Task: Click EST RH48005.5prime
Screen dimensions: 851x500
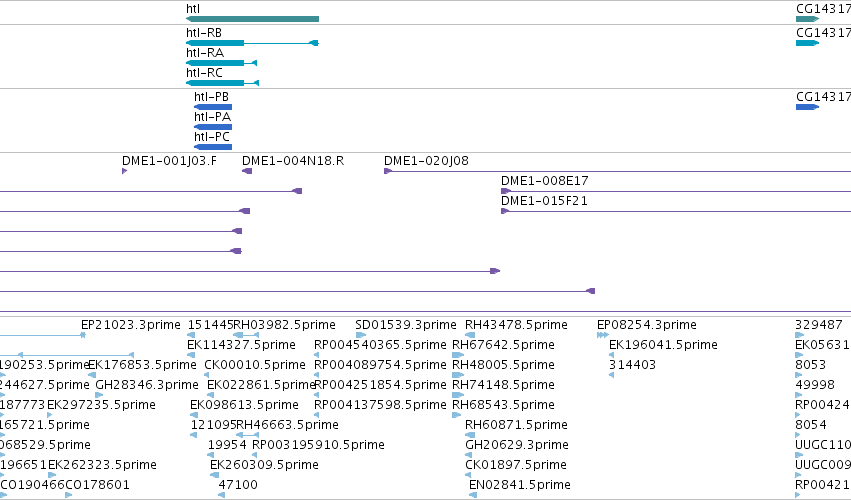Action: click(x=504, y=365)
